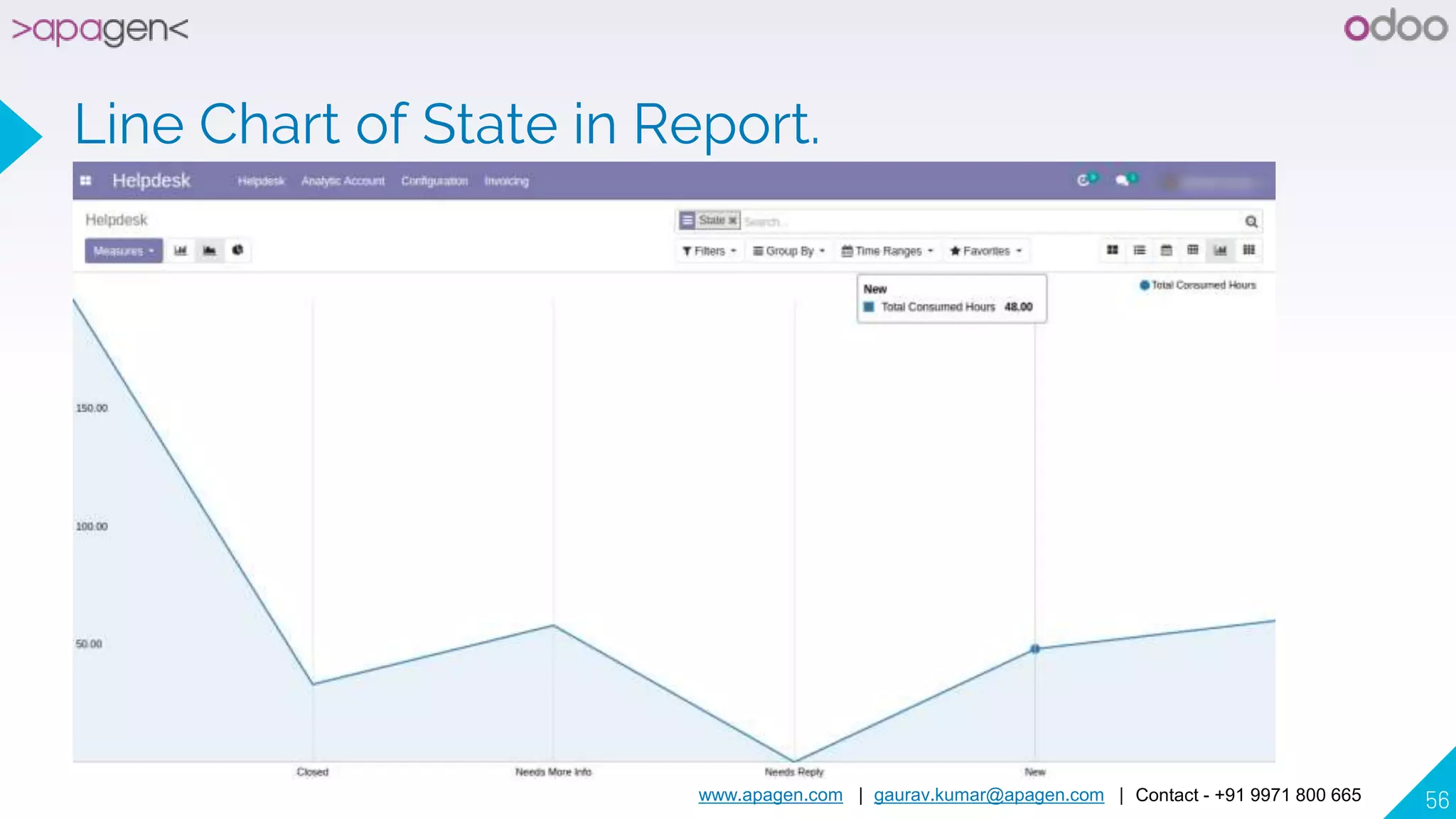Expand the Favorites dropdown
Screen dimensions: 1456x819
pyautogui.click(x=986, y=251)
